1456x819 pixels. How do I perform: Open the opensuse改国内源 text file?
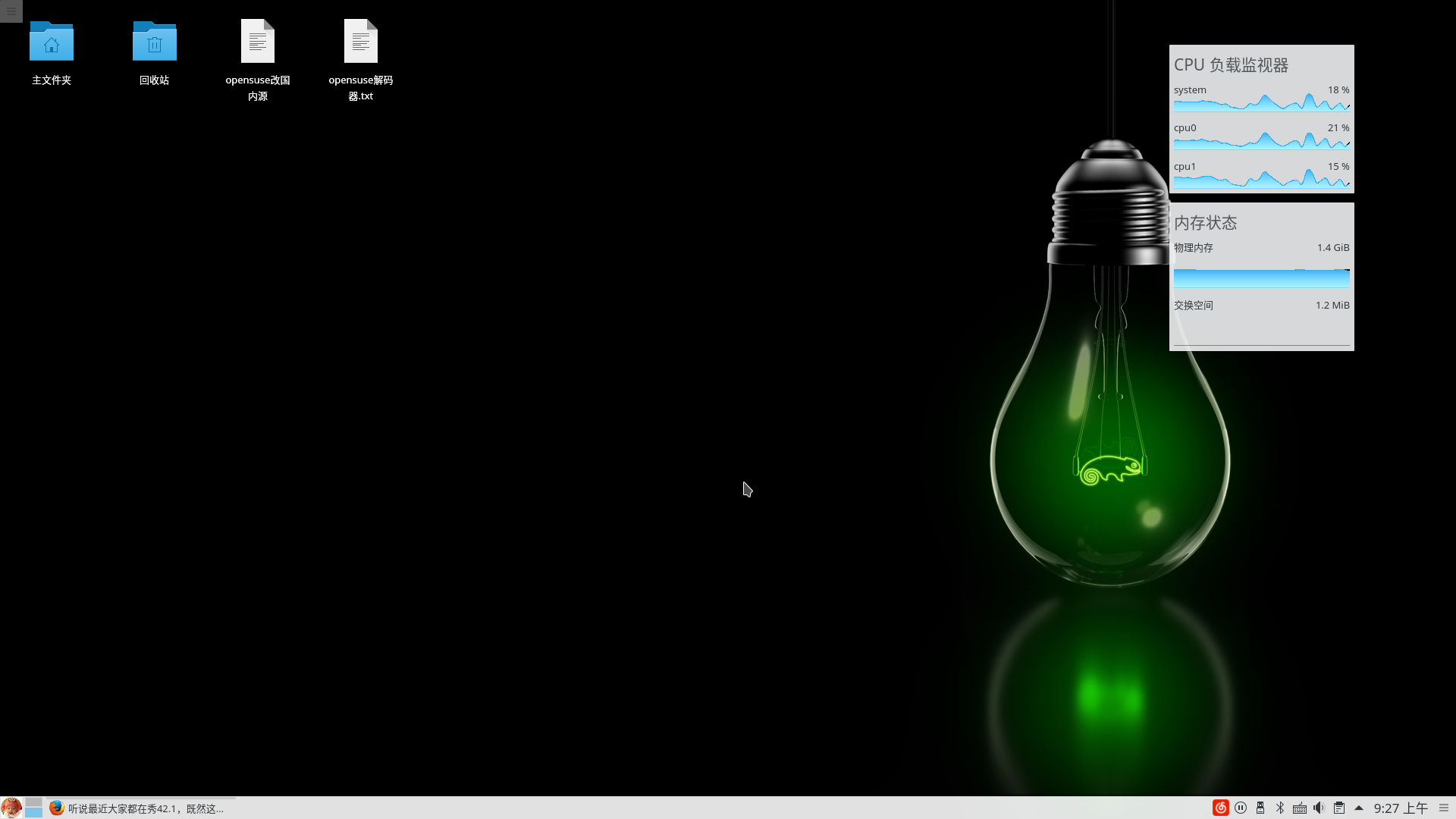258,42
